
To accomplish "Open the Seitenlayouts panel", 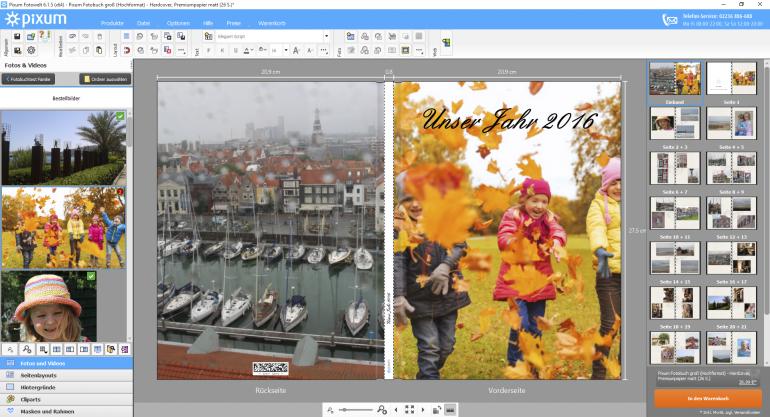I will (66, 375).
